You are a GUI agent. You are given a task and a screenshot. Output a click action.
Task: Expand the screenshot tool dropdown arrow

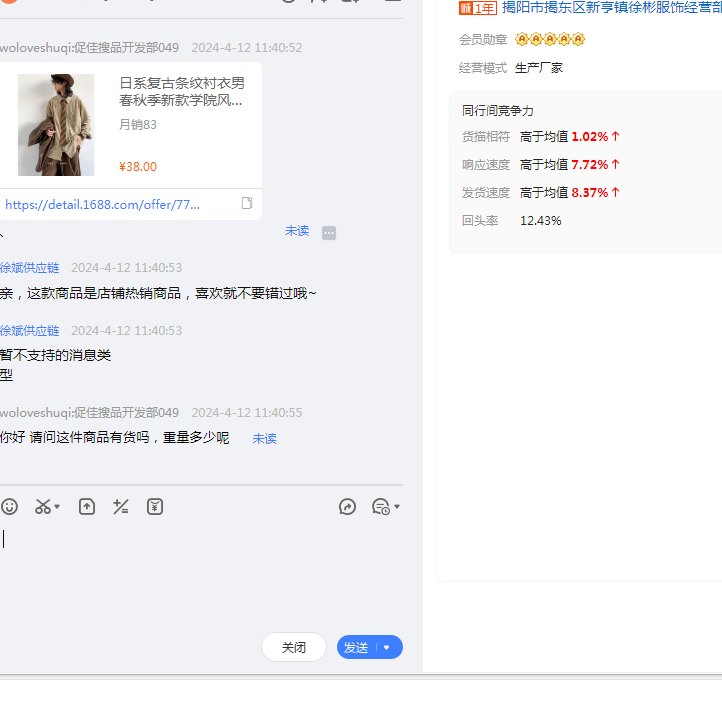(57, 507)
